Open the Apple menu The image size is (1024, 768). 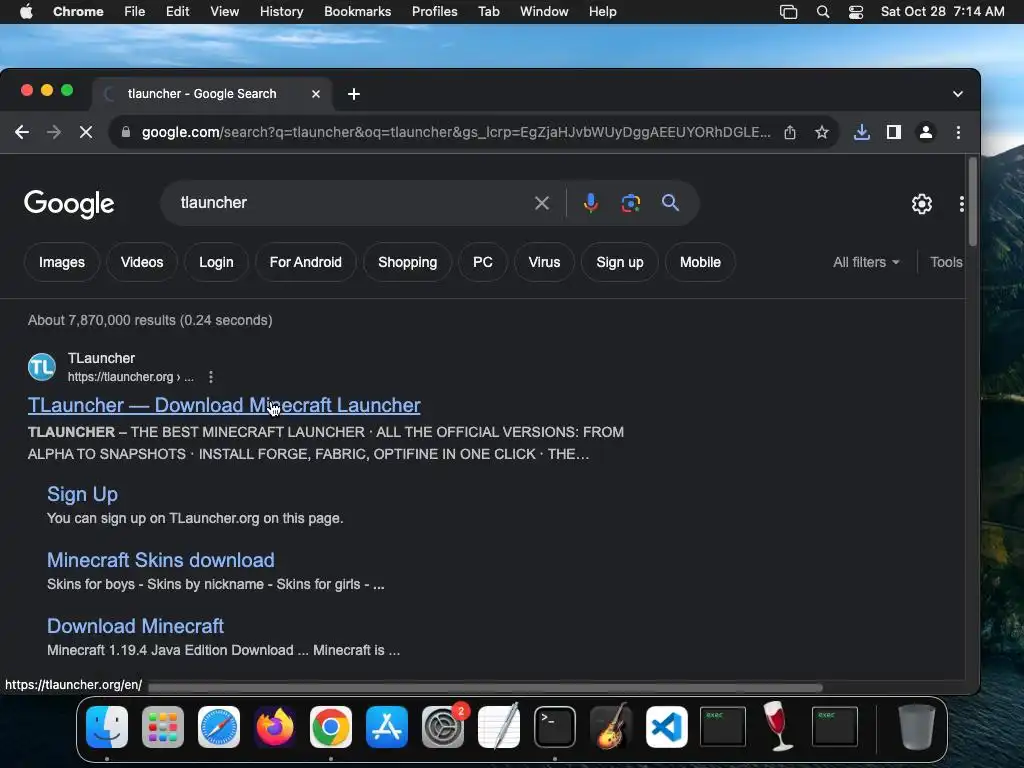click(25, 12)
